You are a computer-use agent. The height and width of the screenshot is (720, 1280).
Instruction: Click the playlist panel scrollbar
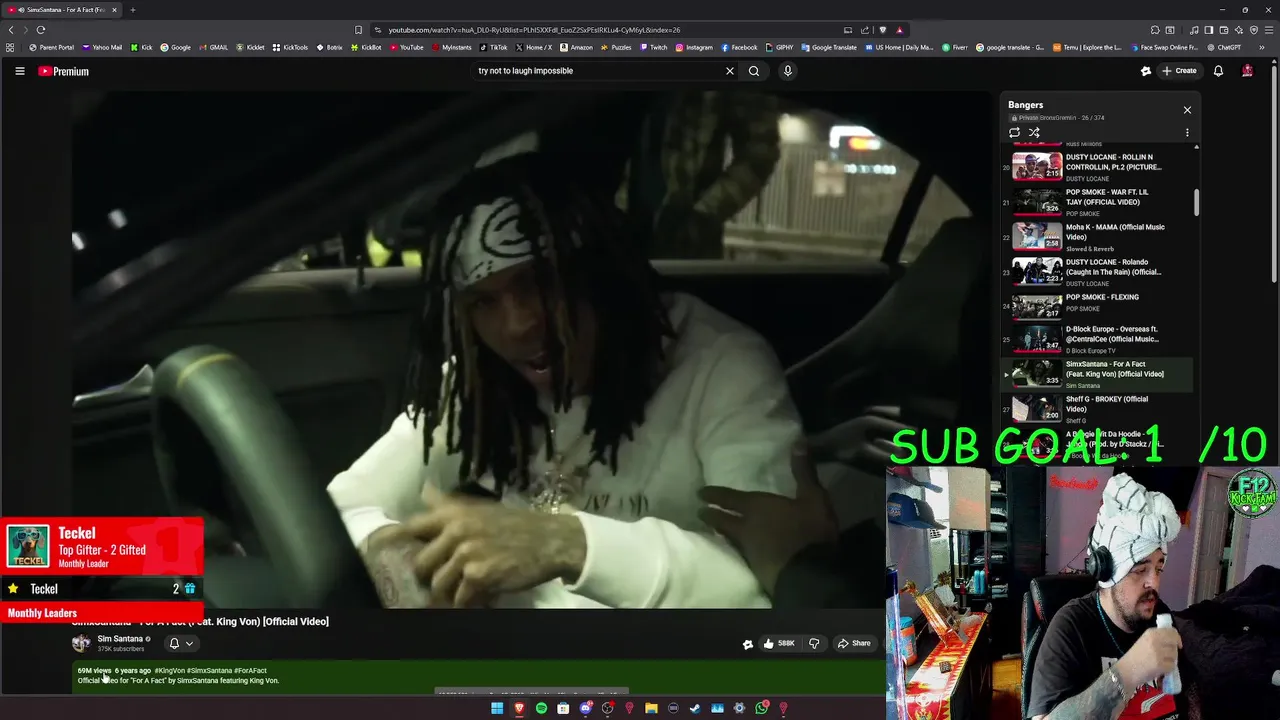coord(1196,200)
